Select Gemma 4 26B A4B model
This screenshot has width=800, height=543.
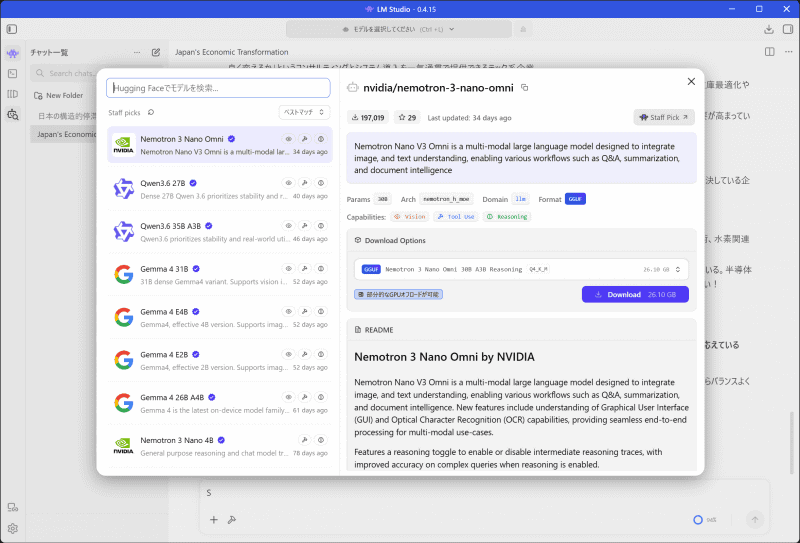pos(219,403)
